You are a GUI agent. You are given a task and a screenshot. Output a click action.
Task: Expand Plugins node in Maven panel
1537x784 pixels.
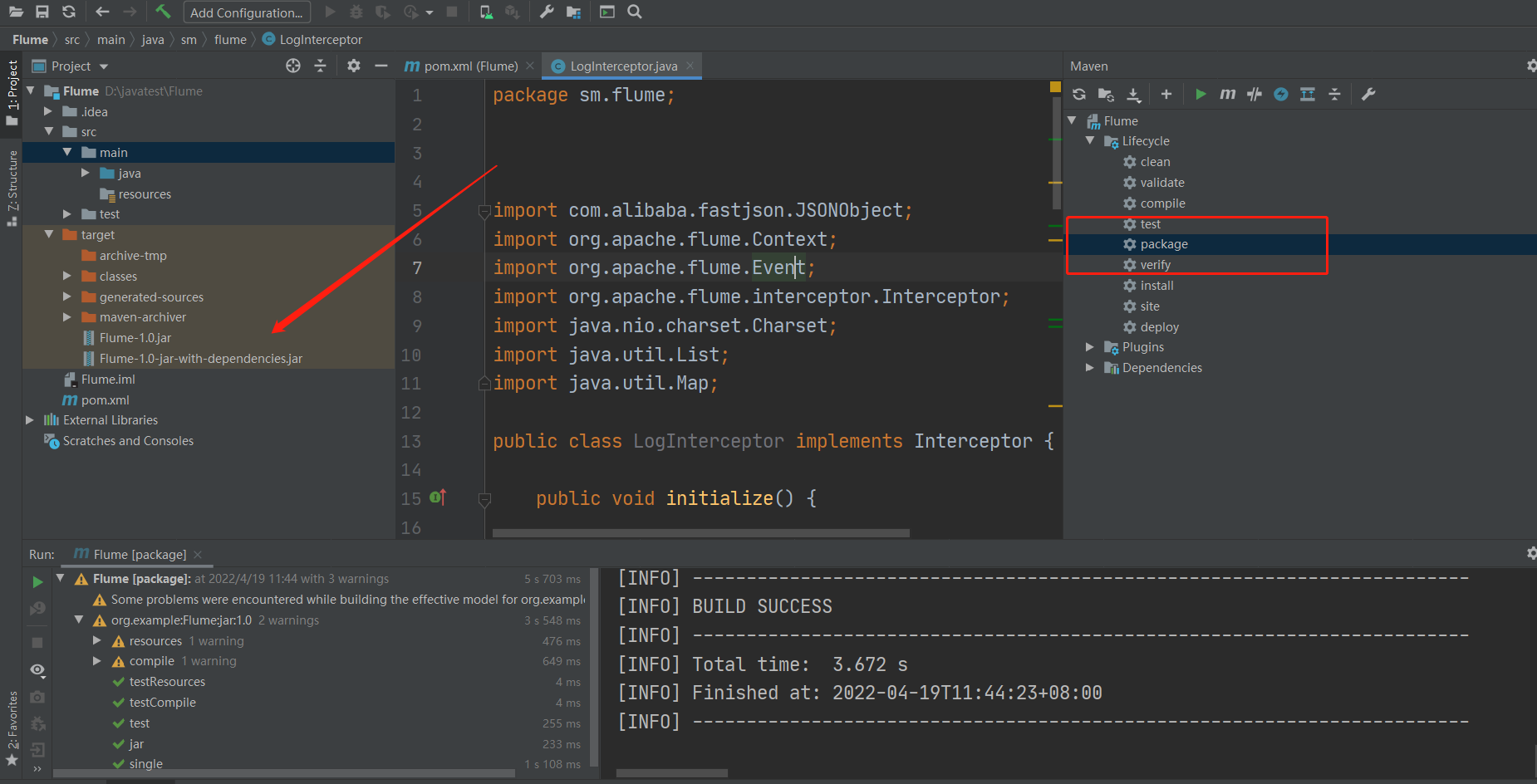pyautogui.click(x=1090, y=346)
